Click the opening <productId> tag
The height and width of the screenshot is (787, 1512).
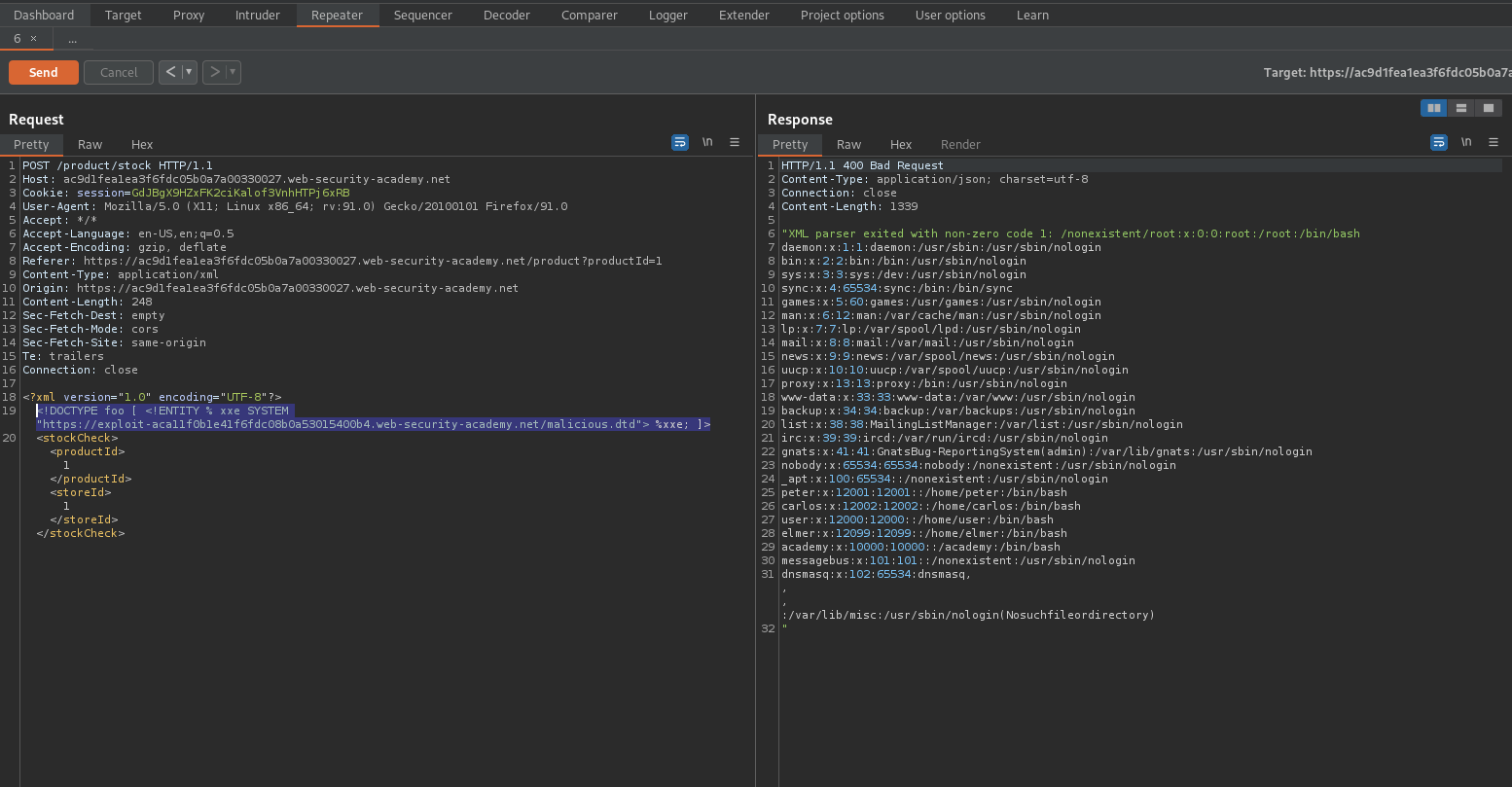[x=88, y=451]
